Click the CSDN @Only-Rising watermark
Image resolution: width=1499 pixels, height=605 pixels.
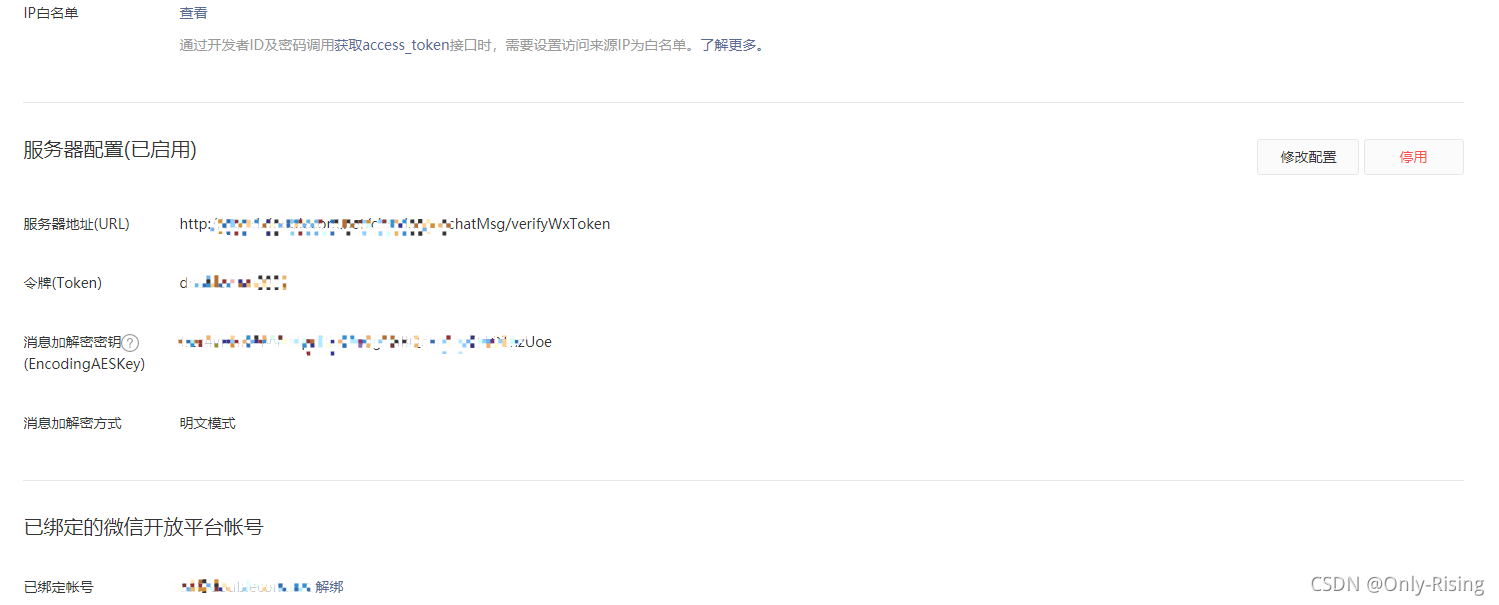pyautogui.click(x=1397, y=584)
